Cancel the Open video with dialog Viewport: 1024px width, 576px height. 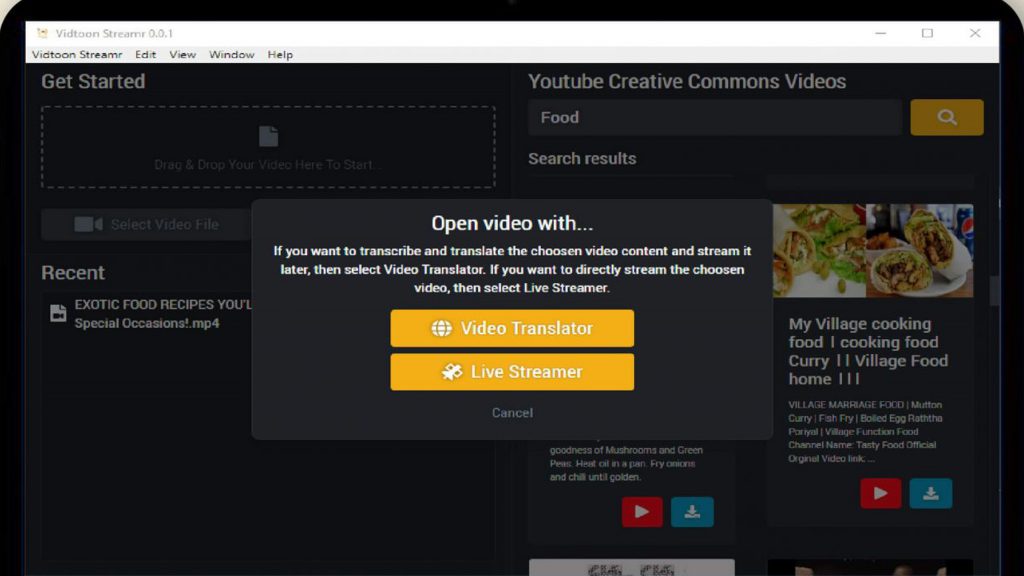[x=512, y=413]
